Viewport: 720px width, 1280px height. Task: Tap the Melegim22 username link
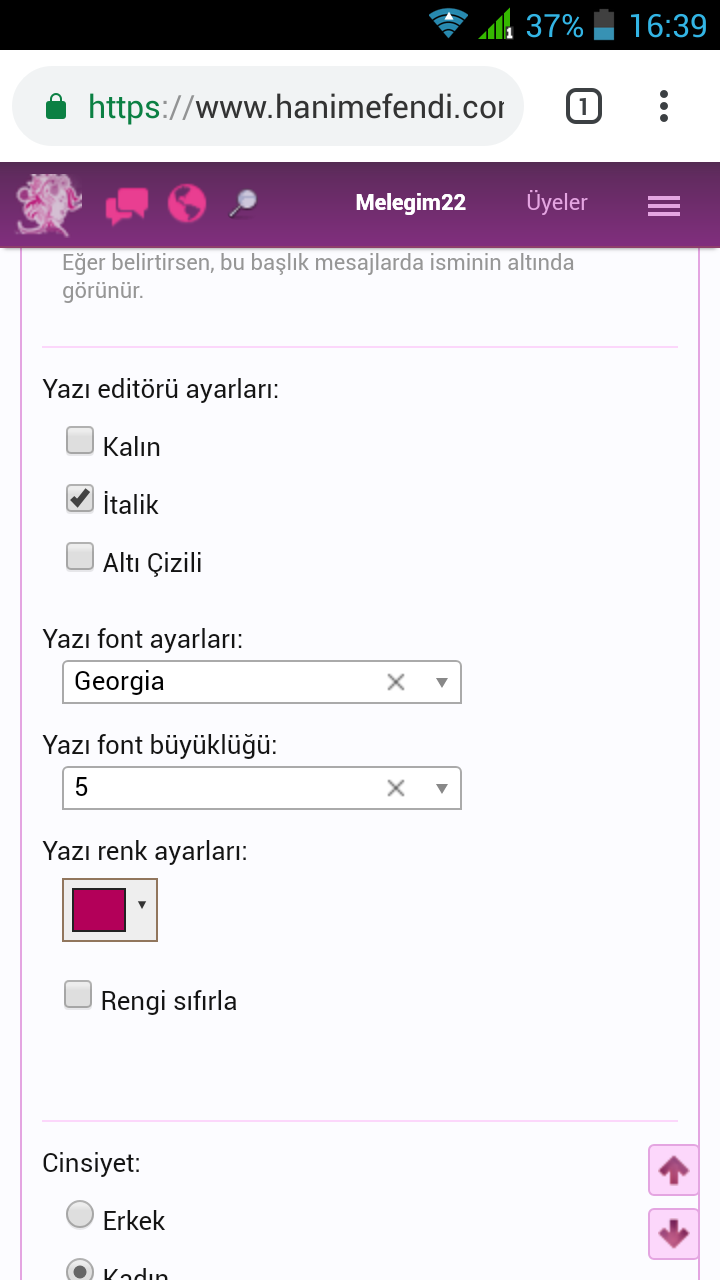point(411,203)
